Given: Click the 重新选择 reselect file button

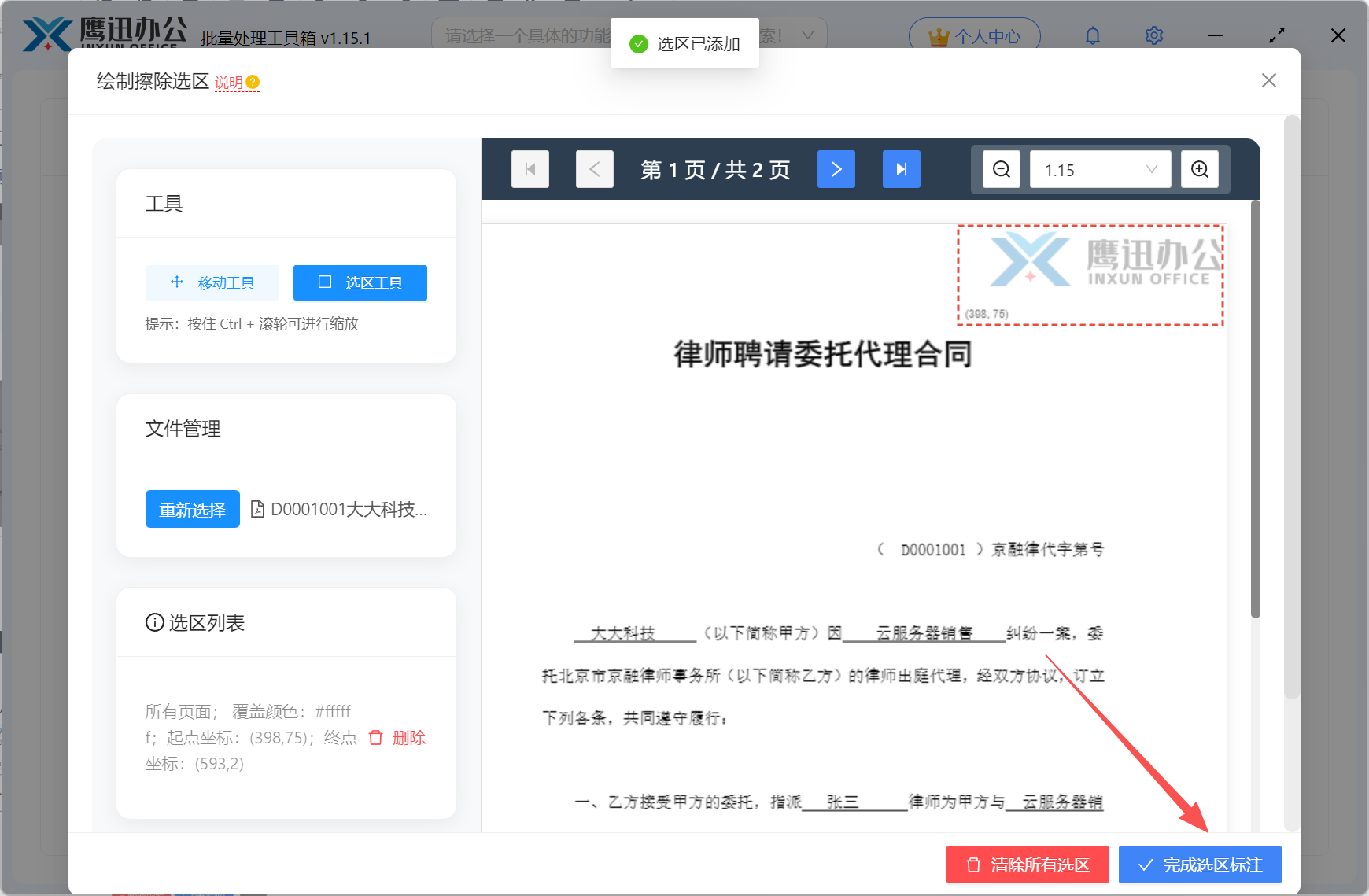Looking at the screenshot, I should pos(193,509).
